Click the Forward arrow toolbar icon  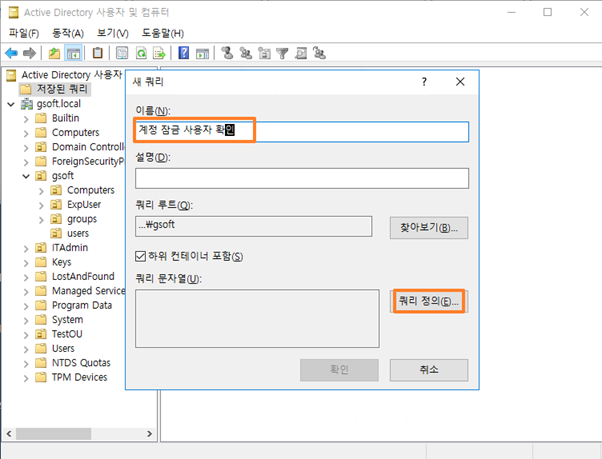pyautogui.click(x=29, y=53)
